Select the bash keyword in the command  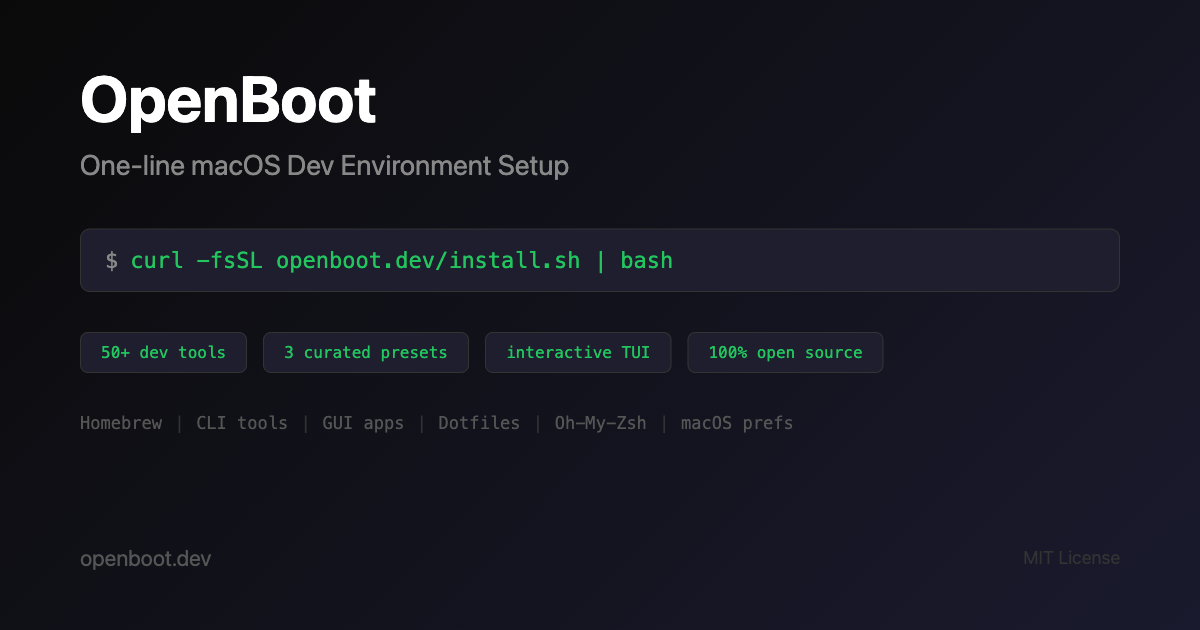coord(646,260)
